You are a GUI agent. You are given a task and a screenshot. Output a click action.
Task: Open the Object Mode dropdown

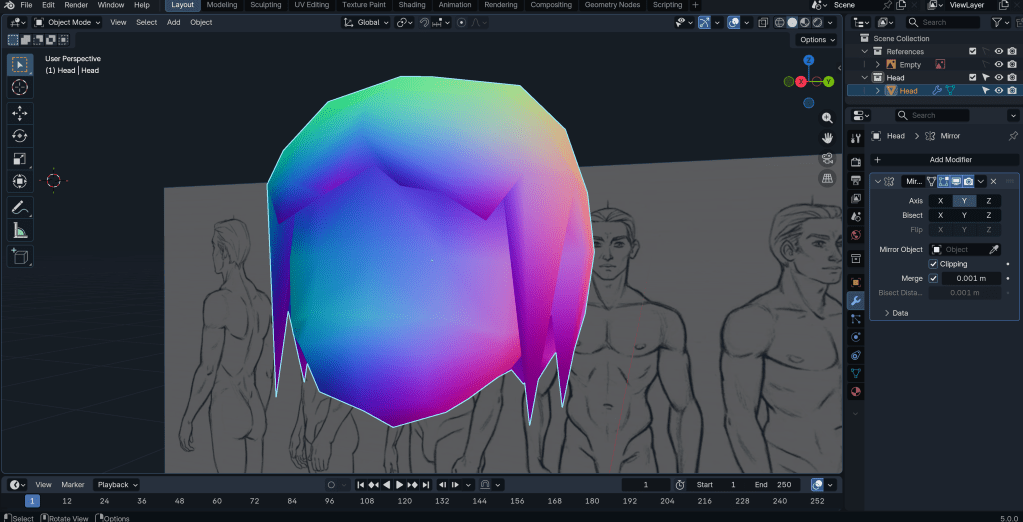(68, 22)
